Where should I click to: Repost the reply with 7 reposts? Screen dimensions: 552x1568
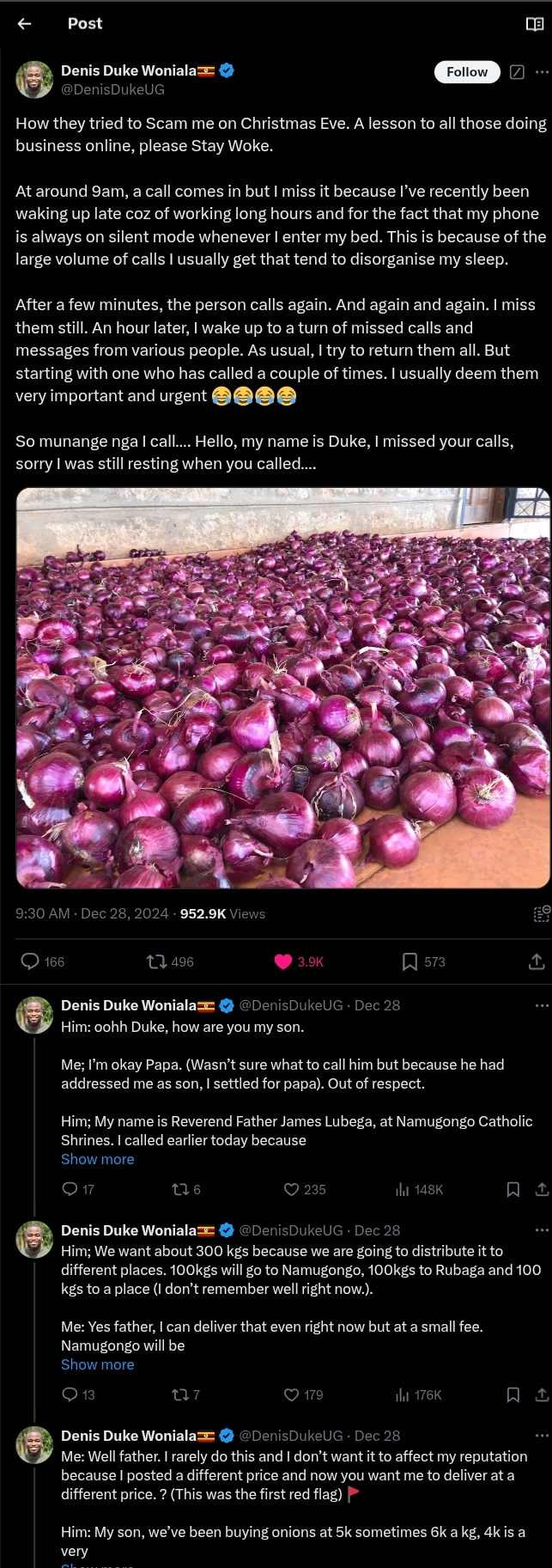click(x=180, y=1394)
